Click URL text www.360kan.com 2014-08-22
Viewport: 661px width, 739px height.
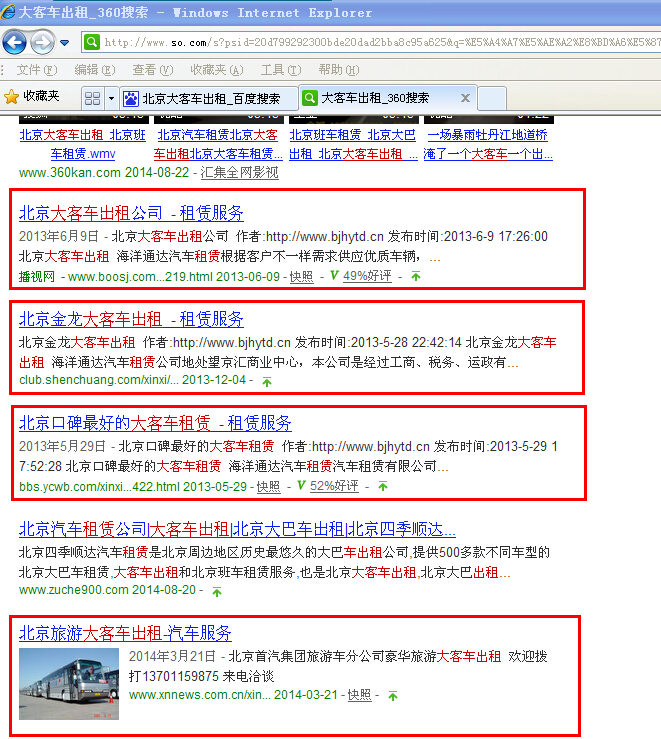point(104,172)
